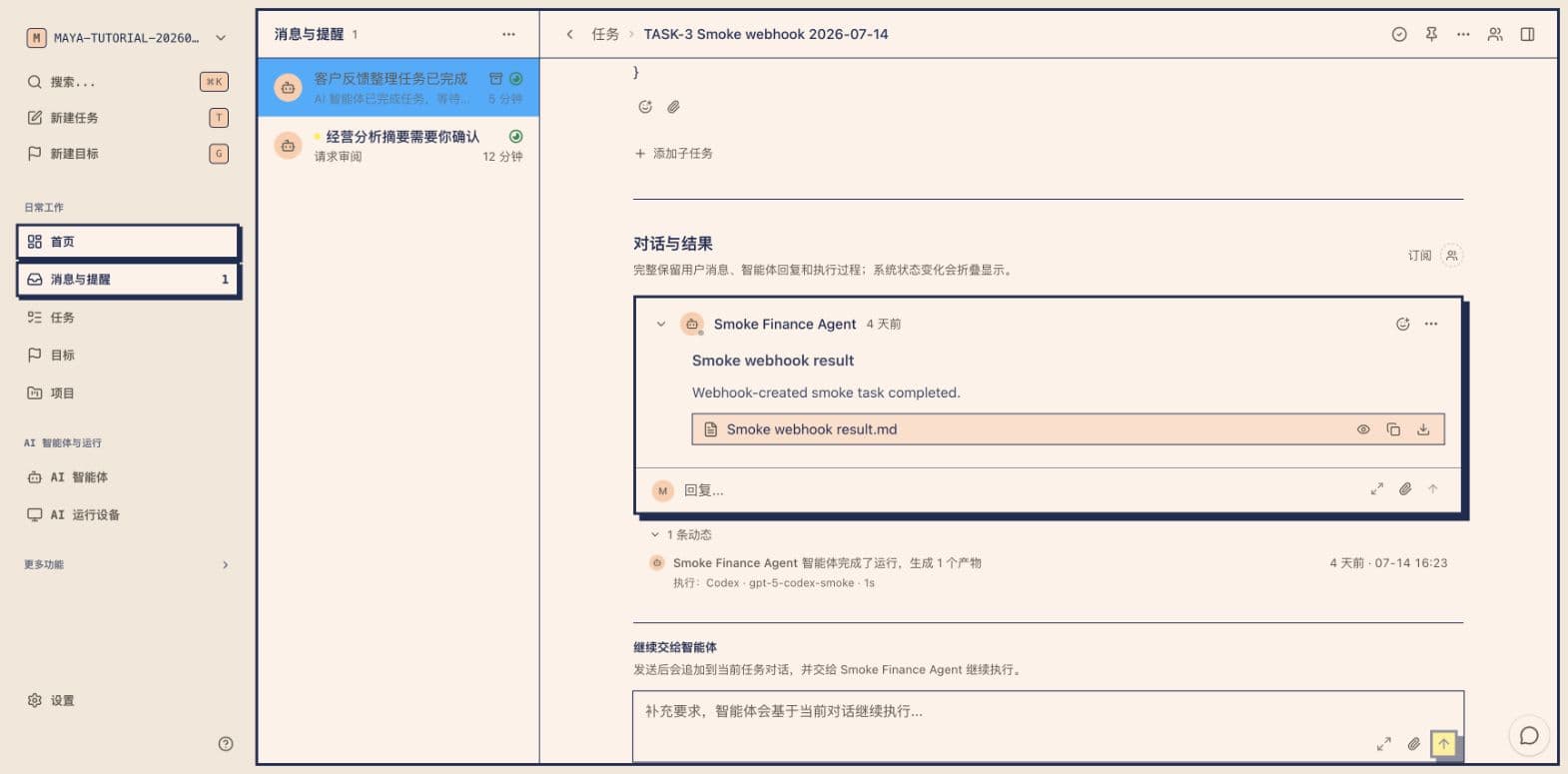This screenshot has height=774, width=1568.
Task: Click 添加子任务 to add a subtask
Action: coord(673,153)
